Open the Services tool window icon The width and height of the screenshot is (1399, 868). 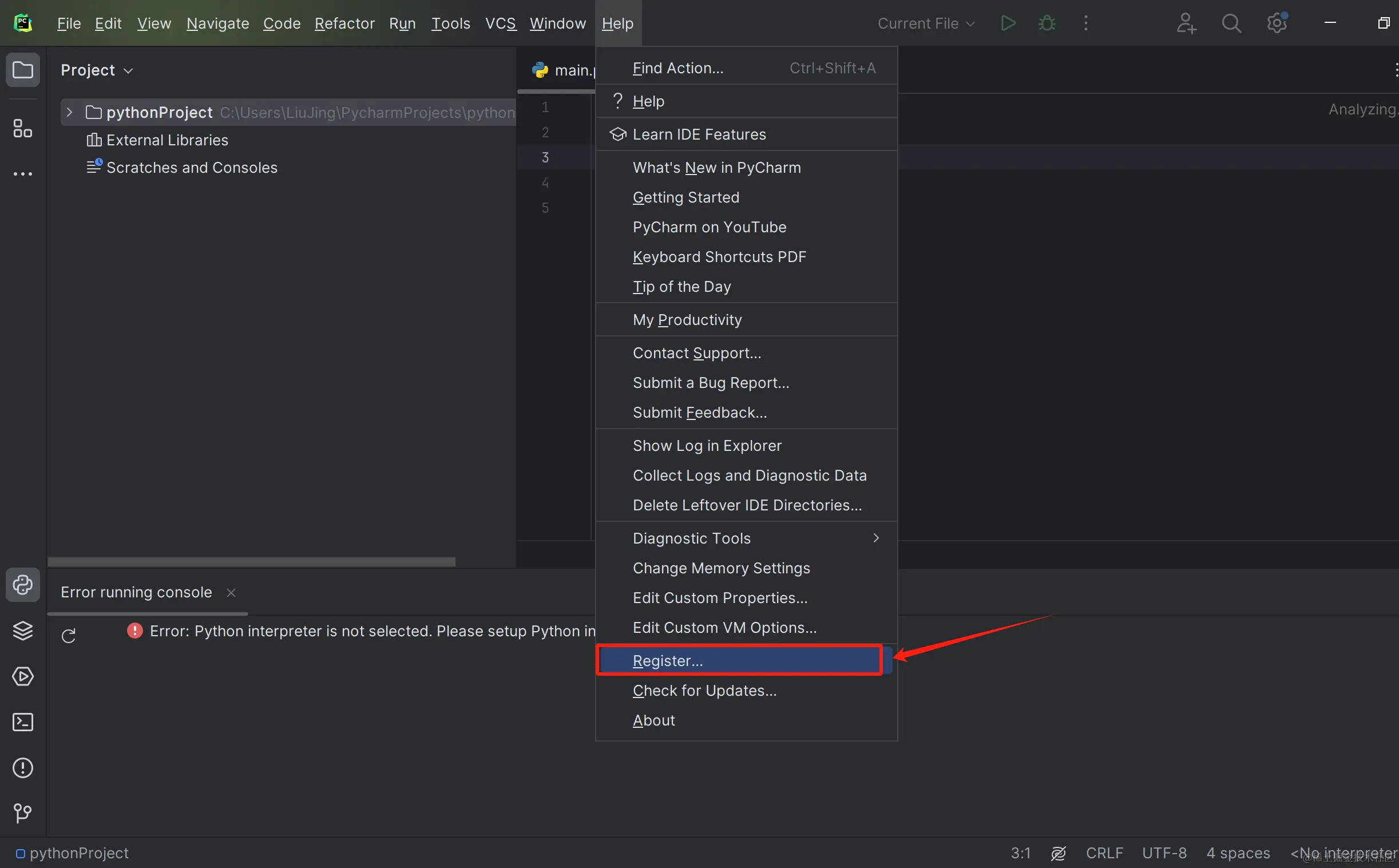(x=22, y=676)
